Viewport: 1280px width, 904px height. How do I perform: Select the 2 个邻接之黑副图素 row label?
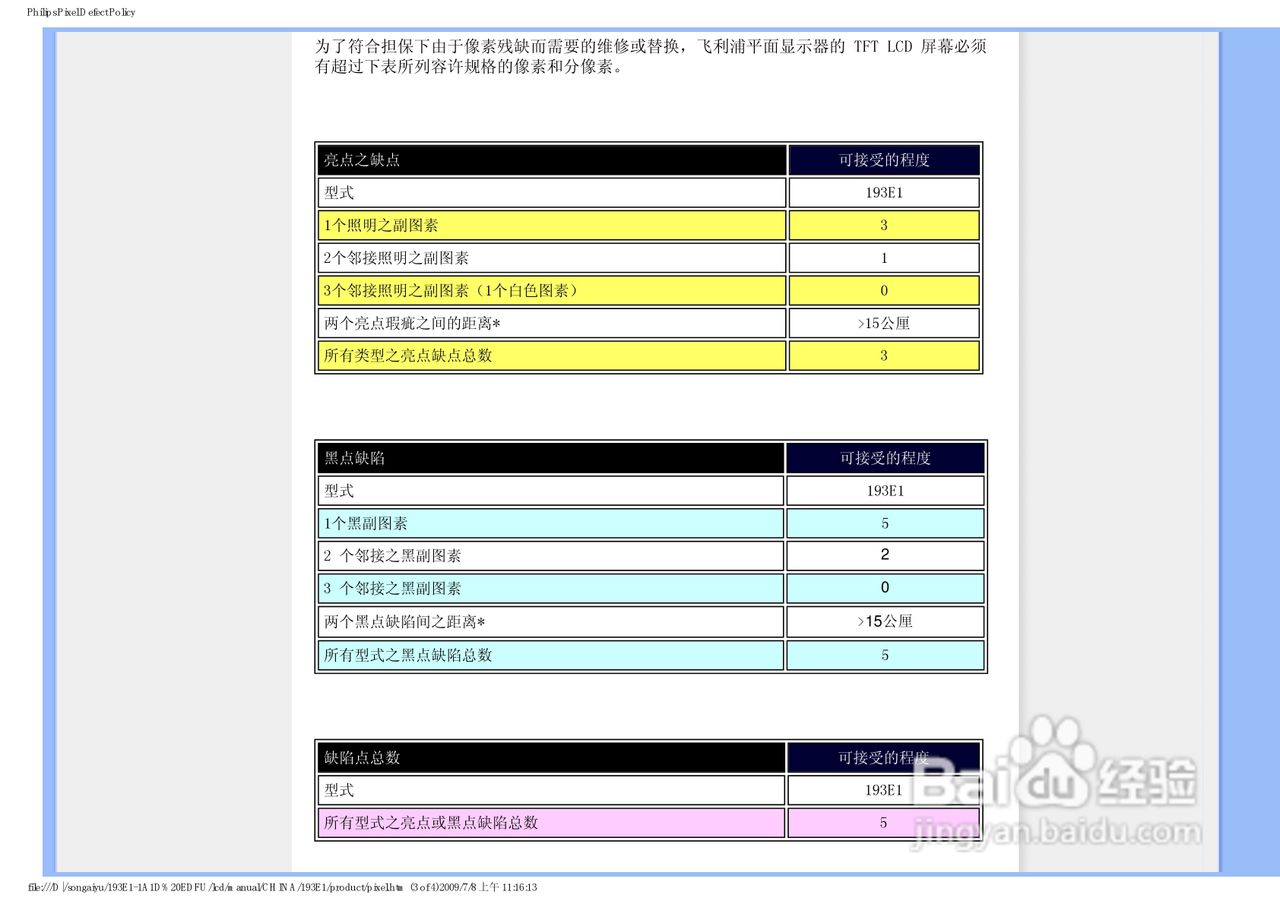point(551,556)
